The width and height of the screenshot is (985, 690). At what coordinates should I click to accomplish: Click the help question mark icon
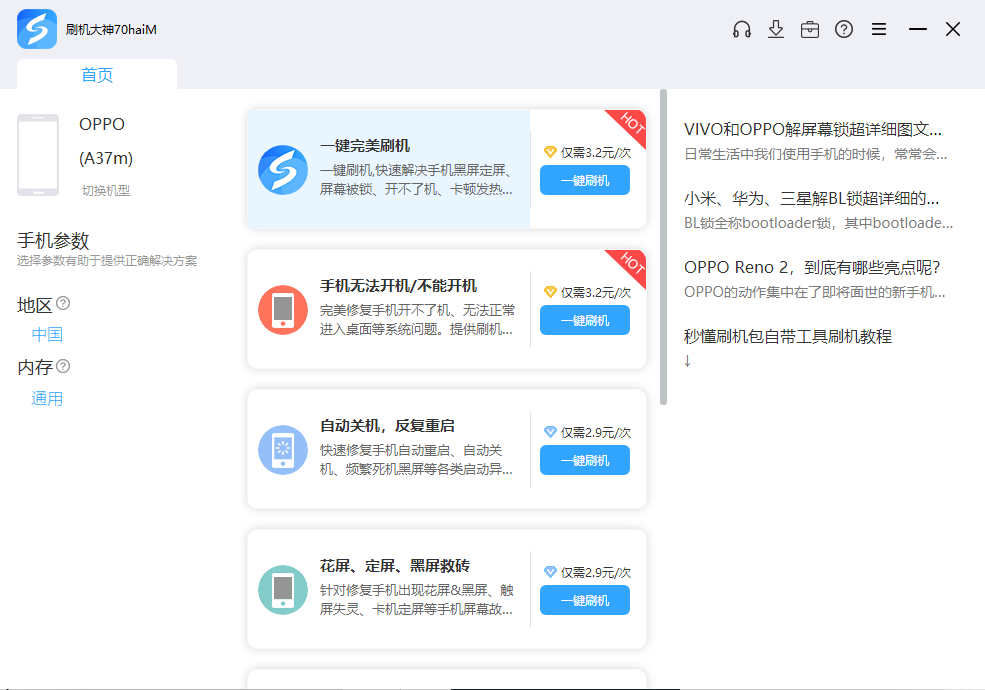(x=844, y=29)
